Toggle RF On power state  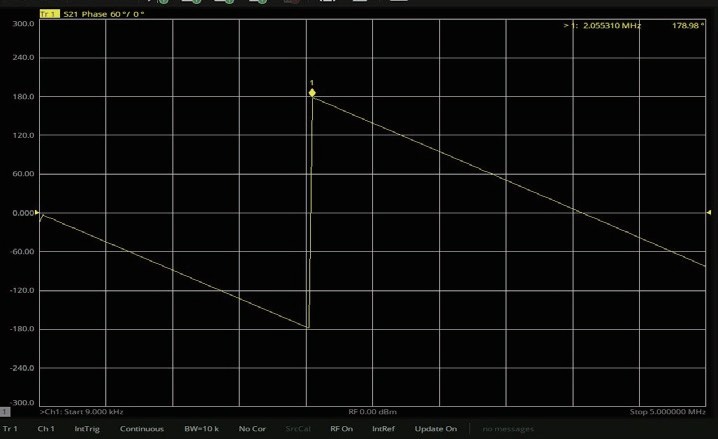[341, 429]
